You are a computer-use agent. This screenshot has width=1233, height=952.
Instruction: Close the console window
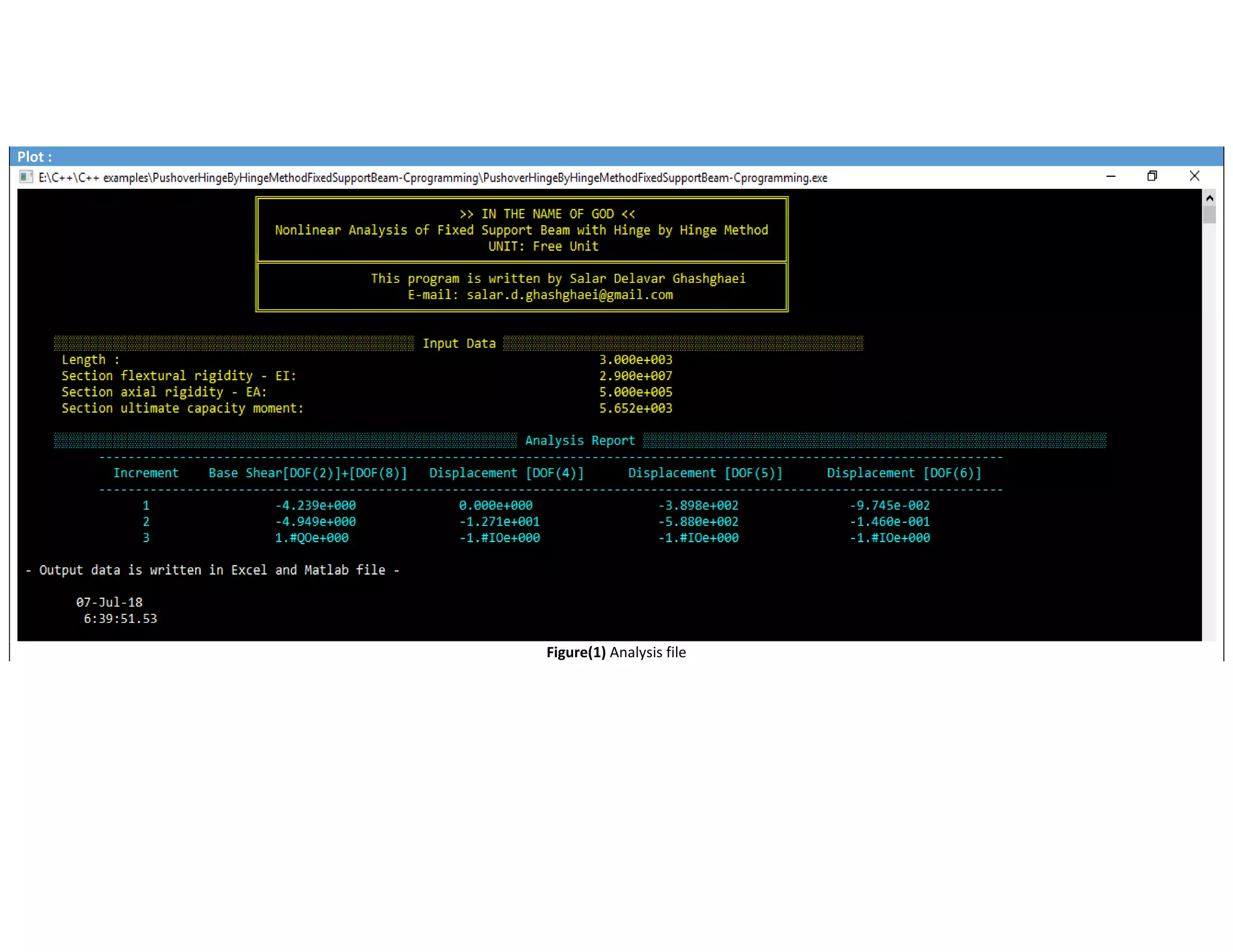[1194, 176]
